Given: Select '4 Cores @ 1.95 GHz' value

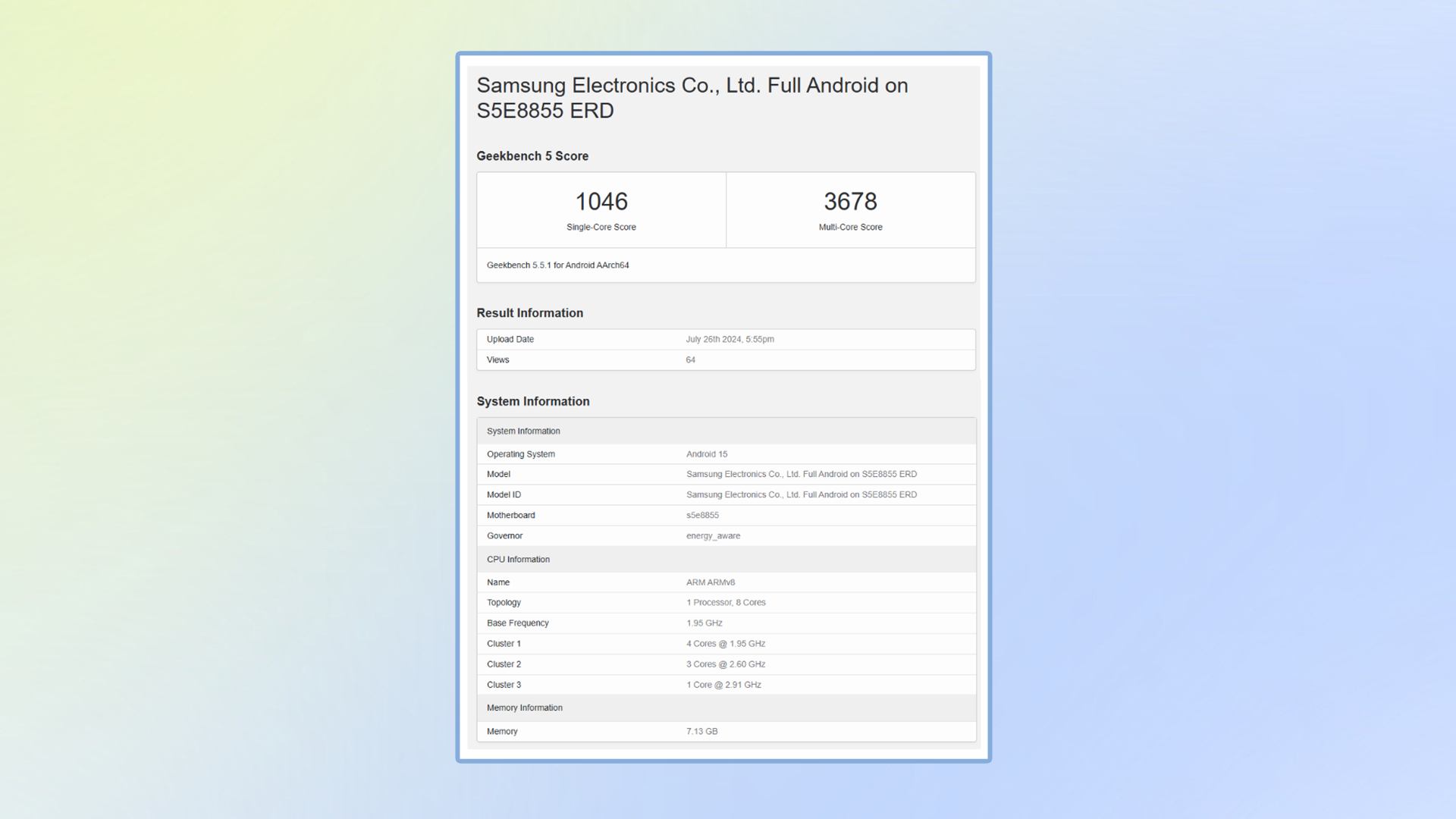Looking at the screenshot, I should point(726,644).
